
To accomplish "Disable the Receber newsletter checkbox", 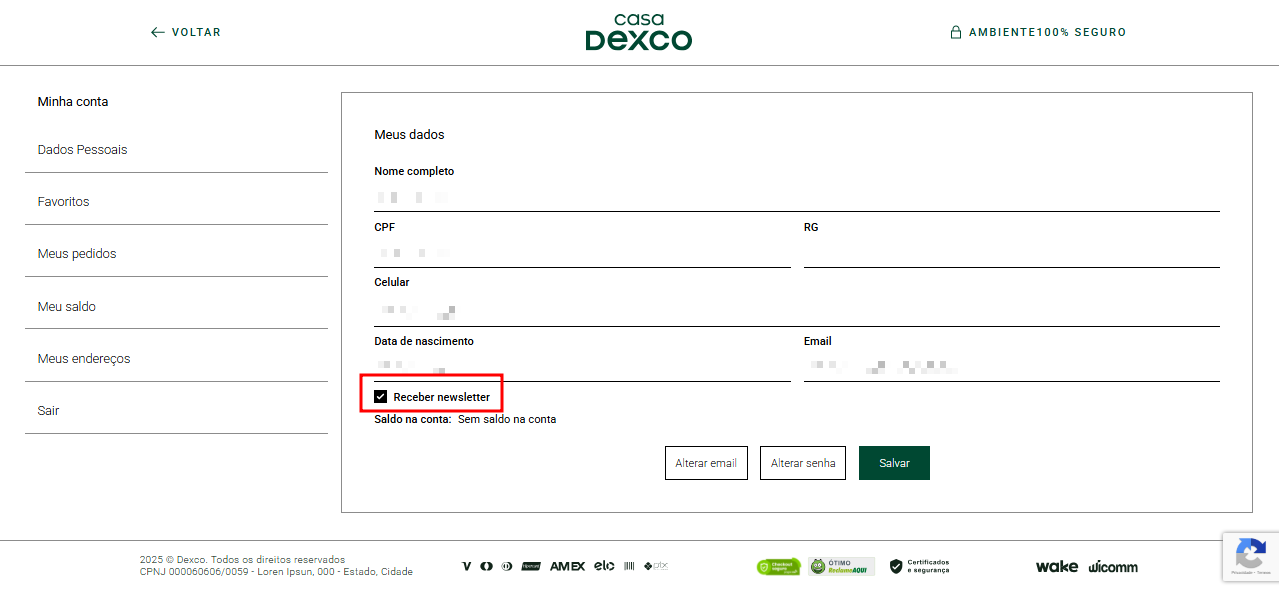I will pyautogui.click(x=380, y=396).
